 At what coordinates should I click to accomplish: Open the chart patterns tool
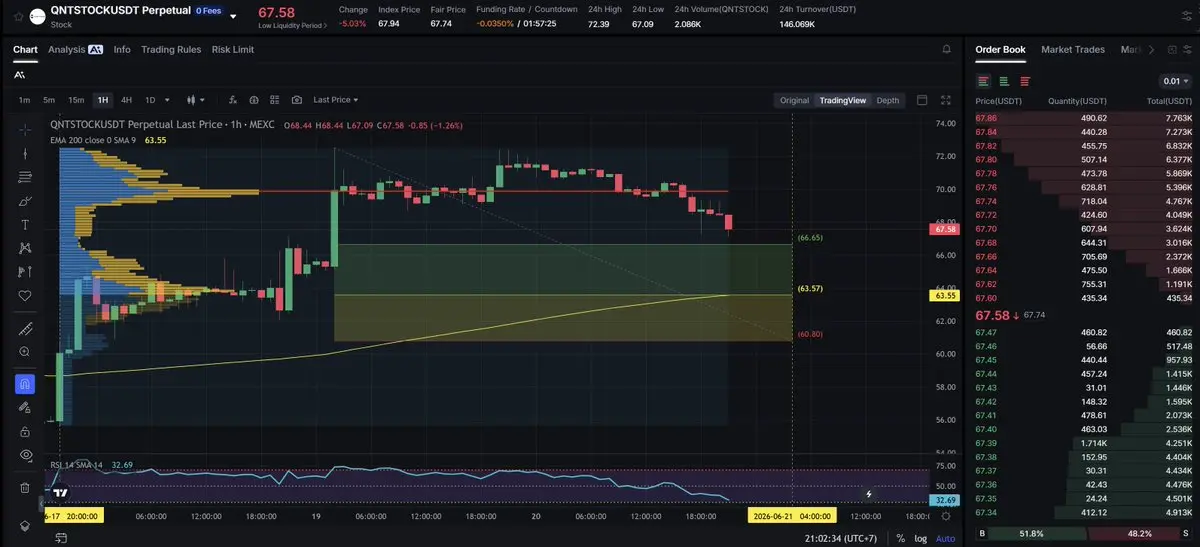pyautogui.click(x=25, y=248)
